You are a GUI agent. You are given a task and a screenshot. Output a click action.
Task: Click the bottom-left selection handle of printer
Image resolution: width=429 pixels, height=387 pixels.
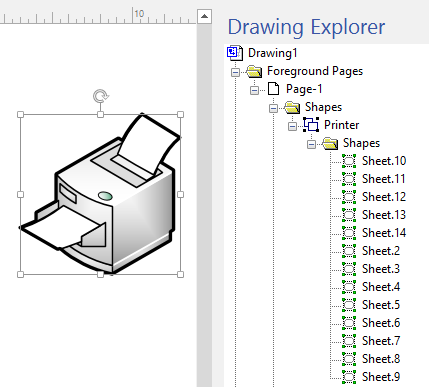(x=20, y=275)
